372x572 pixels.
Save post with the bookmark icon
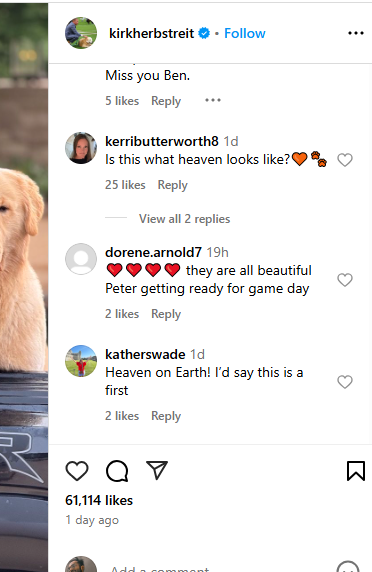point(356,471)
